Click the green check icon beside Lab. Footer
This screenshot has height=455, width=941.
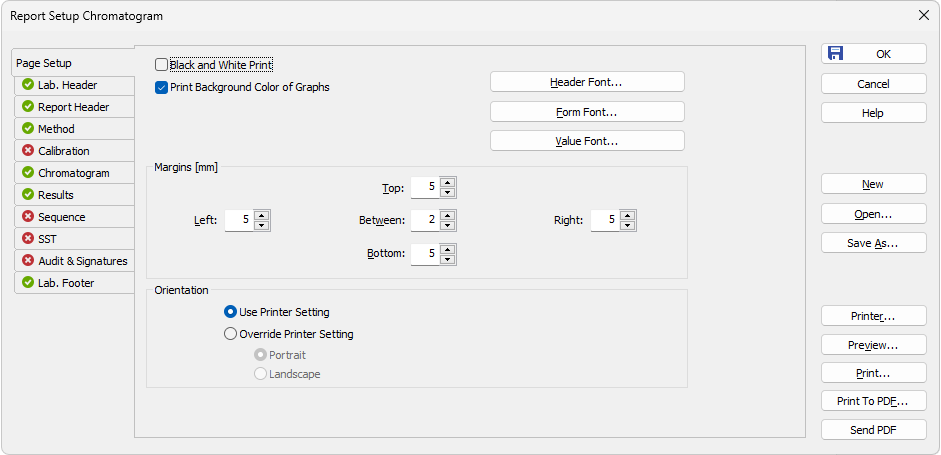tap(27, 283)
